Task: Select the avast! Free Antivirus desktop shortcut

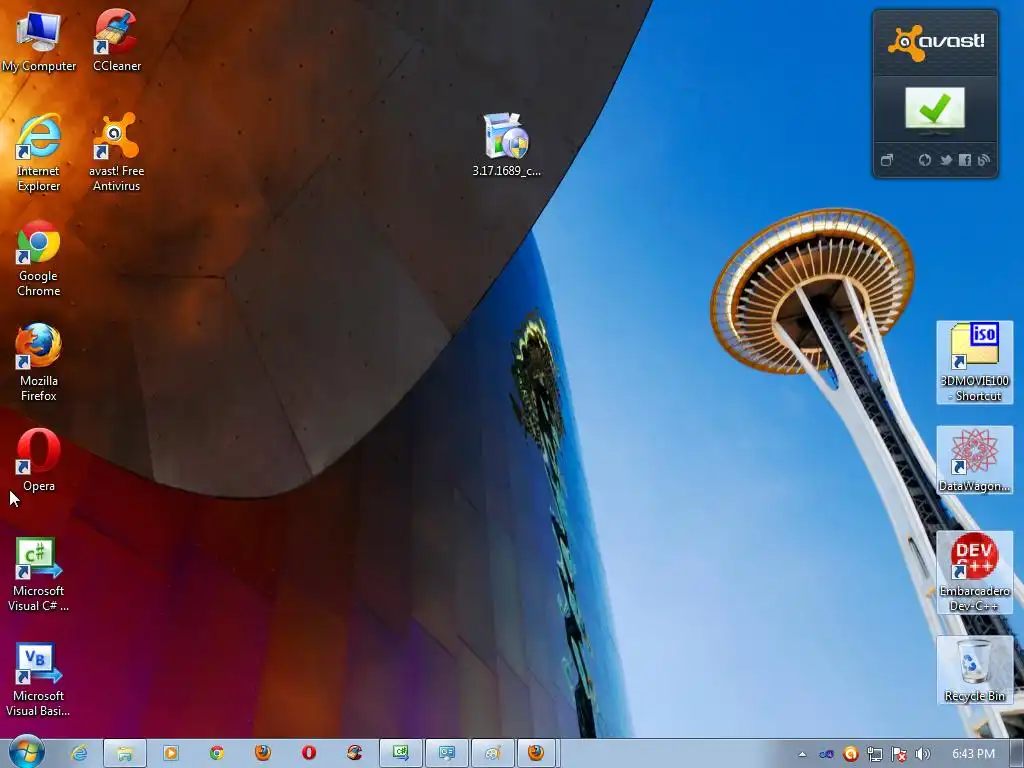Action: point(116,153)
